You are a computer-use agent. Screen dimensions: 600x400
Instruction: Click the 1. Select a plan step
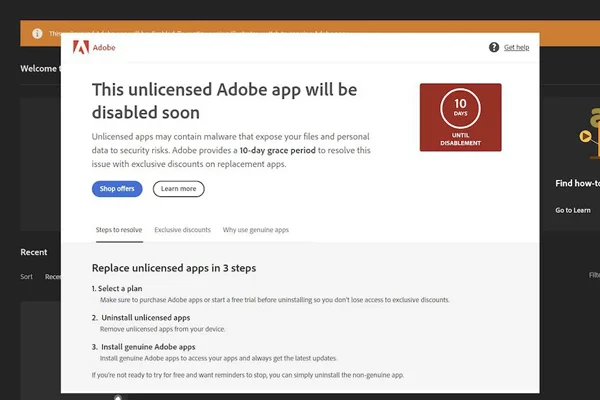[117, 288]
